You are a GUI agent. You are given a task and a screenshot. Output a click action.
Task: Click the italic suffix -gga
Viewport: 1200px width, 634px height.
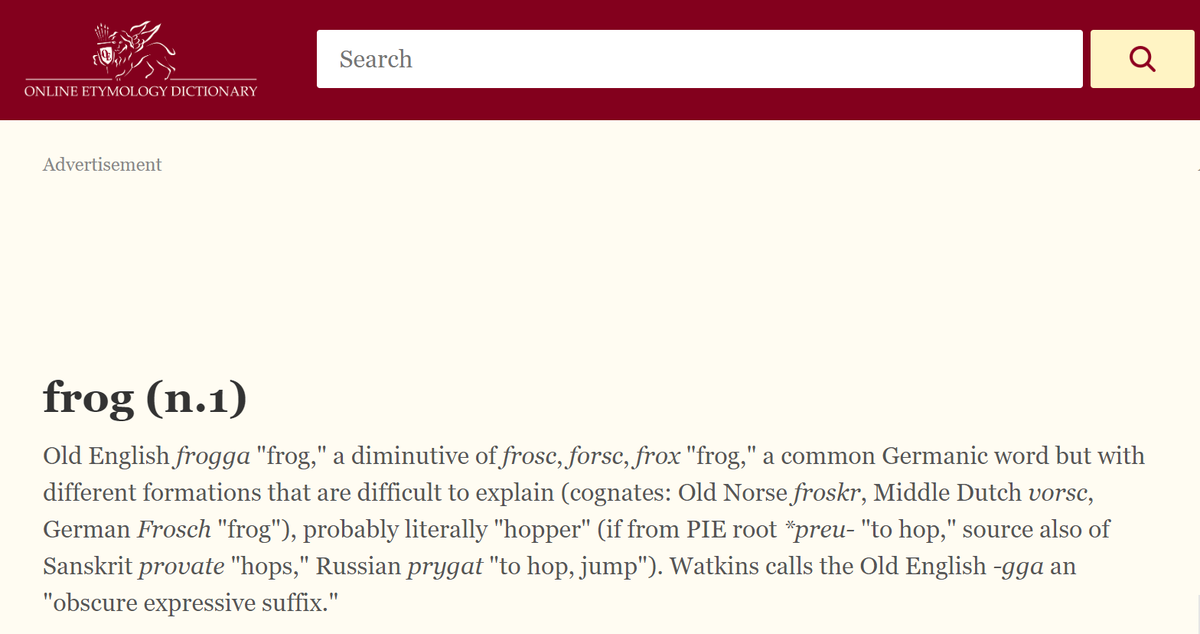(x=1020, y=565)
